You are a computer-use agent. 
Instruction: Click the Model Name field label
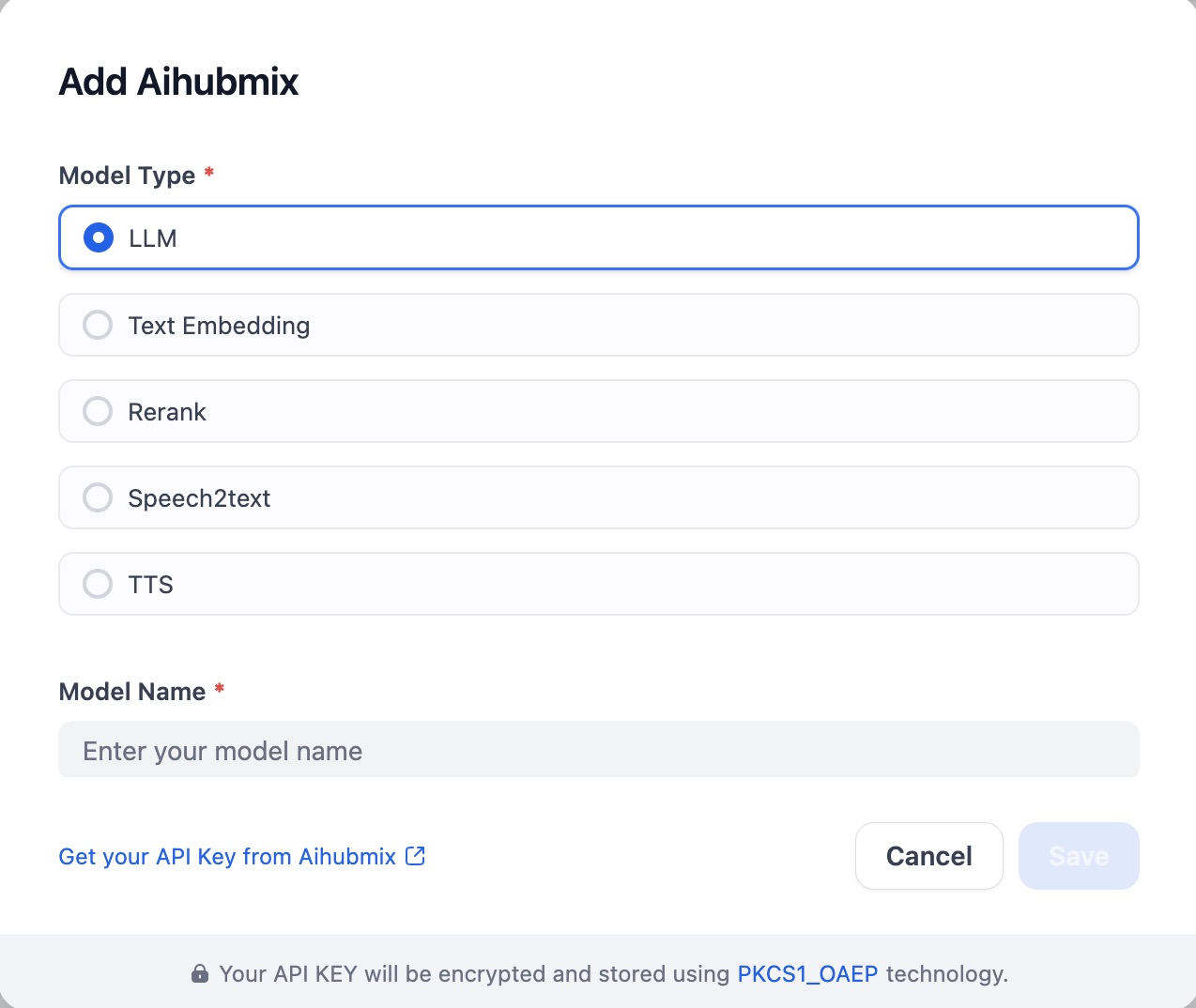(x=131, y=692)
